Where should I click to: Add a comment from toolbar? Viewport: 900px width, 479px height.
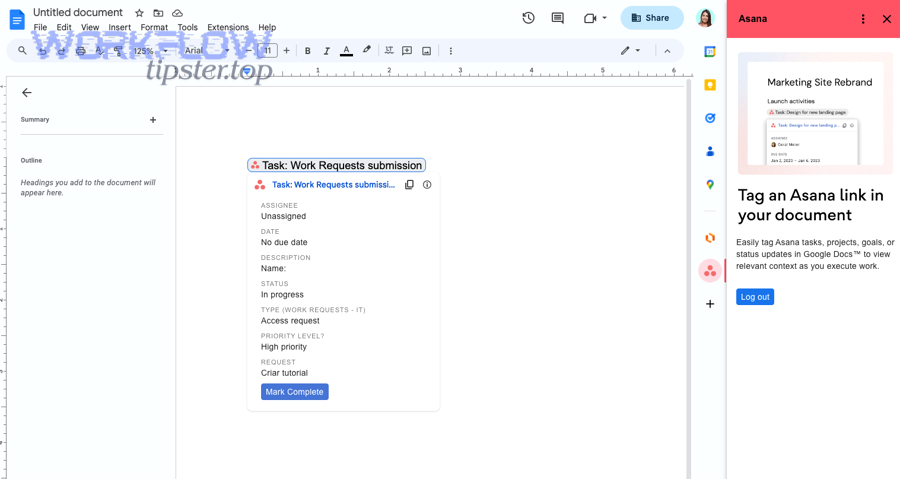pyautogui.click(x=407, y=50)
